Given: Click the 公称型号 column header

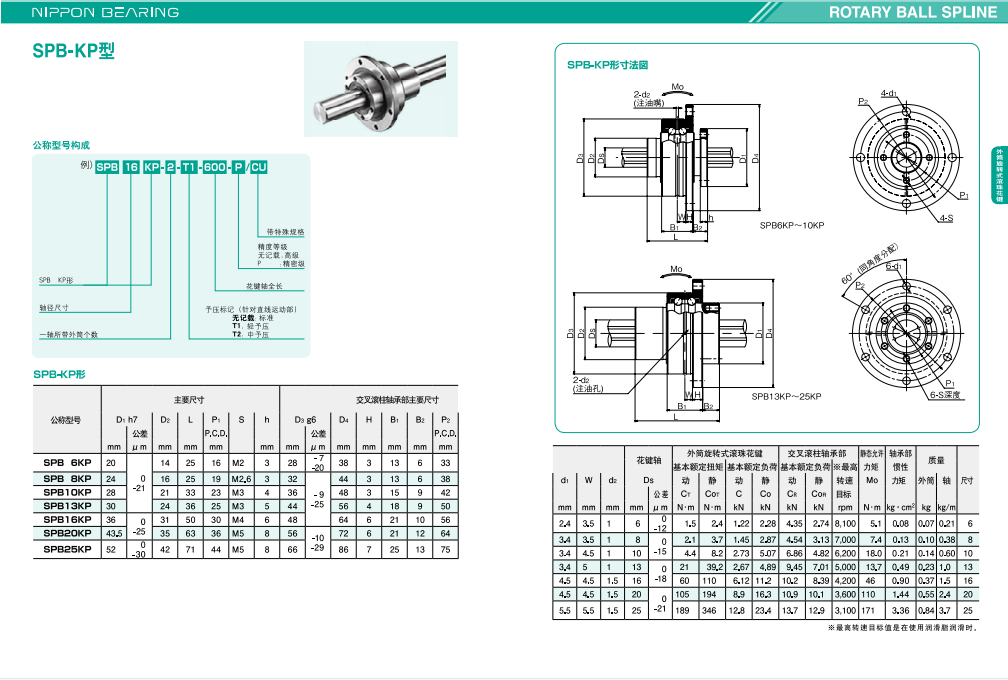Looking at the screenshot, I should [66, 420].
